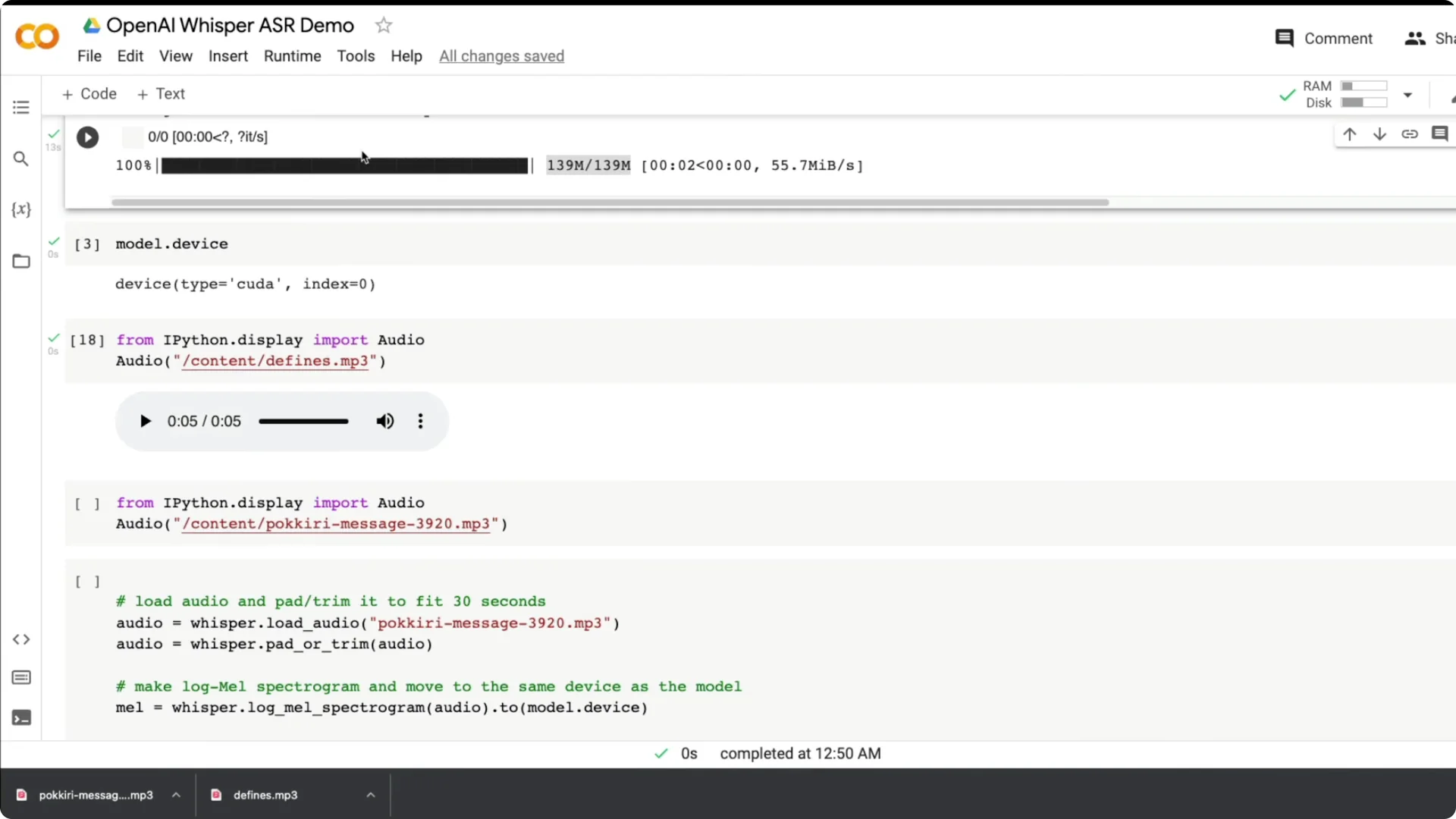
Task: Open the Files browser in the sidebar
Action: click(x=20, y=261)
